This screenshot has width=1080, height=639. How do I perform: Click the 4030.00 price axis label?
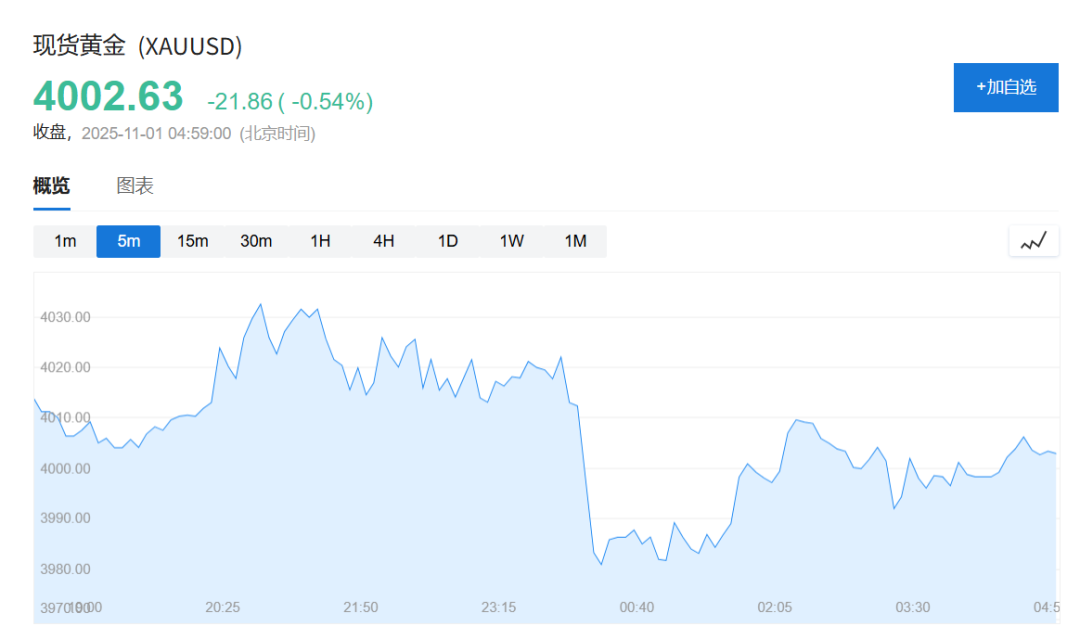click(x=68, y=317)
